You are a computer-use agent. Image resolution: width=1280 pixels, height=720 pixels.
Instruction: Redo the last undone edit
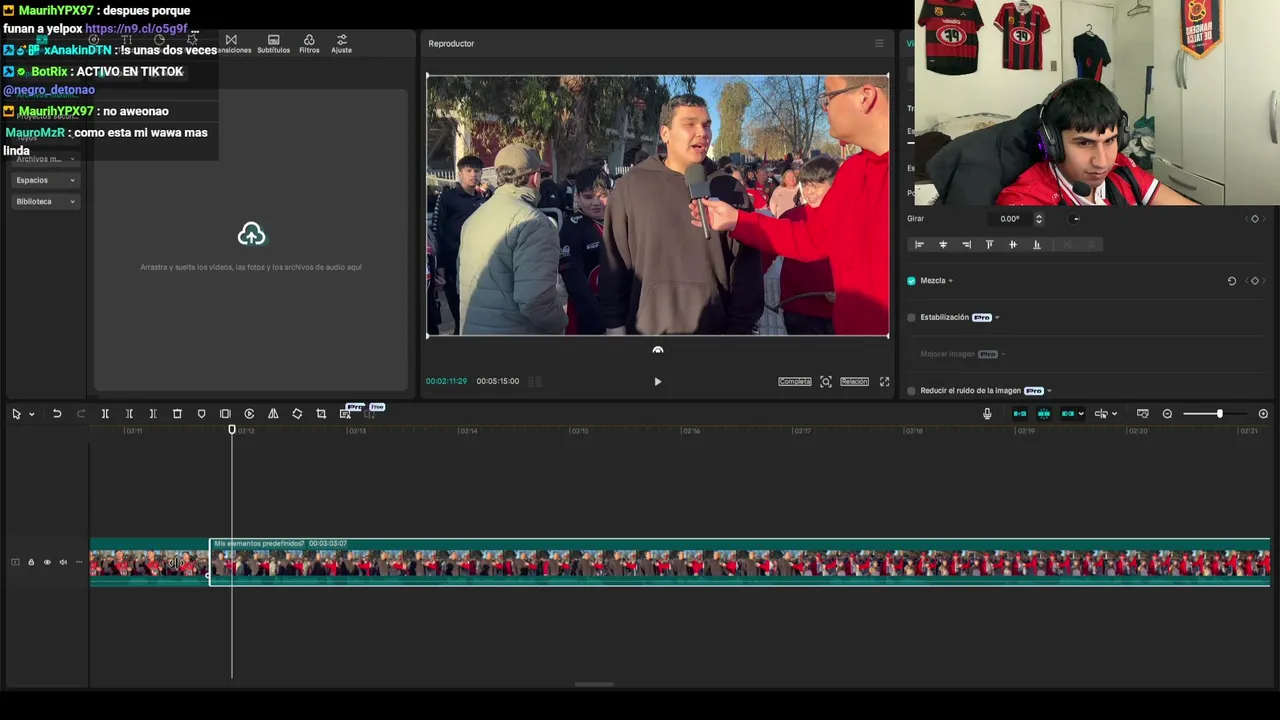click(x=81, y=414)
